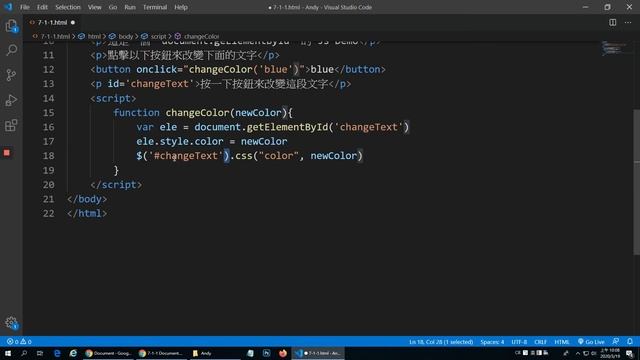Switch to Chrome window '7-1-1 Document...'
This screenshot has width=640, height=360.
(x=161, y=353)
